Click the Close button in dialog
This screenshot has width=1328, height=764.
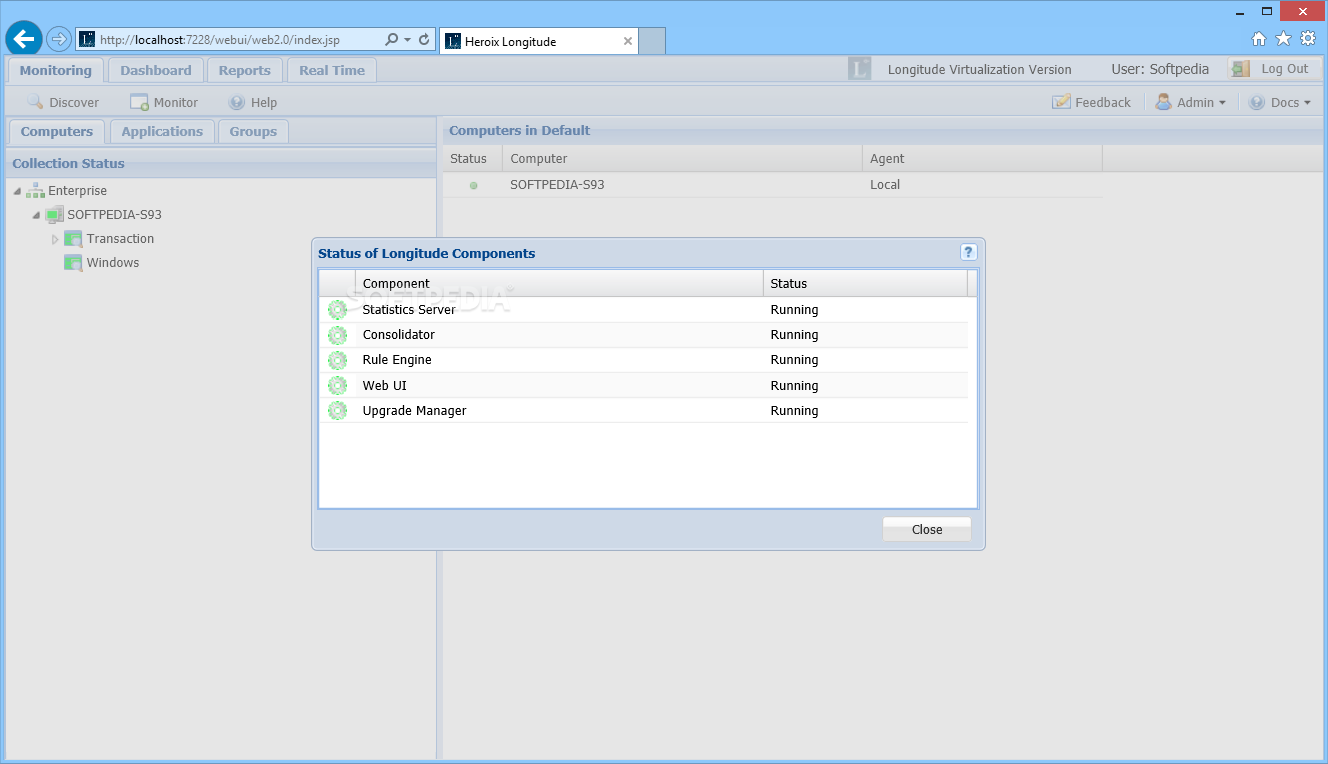(x=927, y=530)
